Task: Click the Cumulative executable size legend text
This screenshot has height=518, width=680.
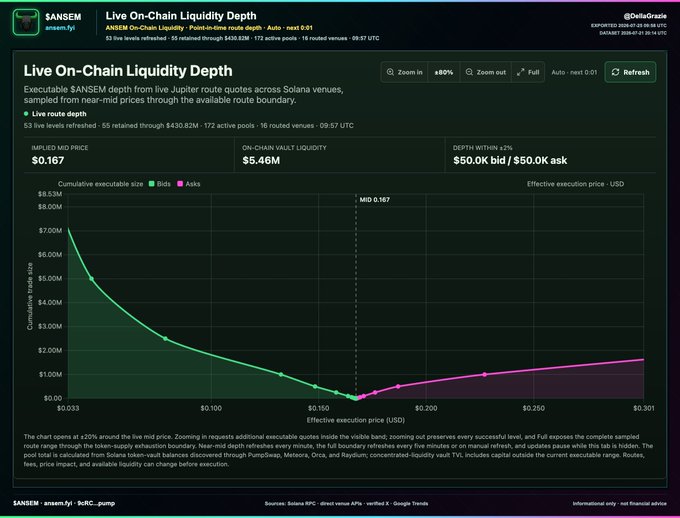Action: point(100,184)
